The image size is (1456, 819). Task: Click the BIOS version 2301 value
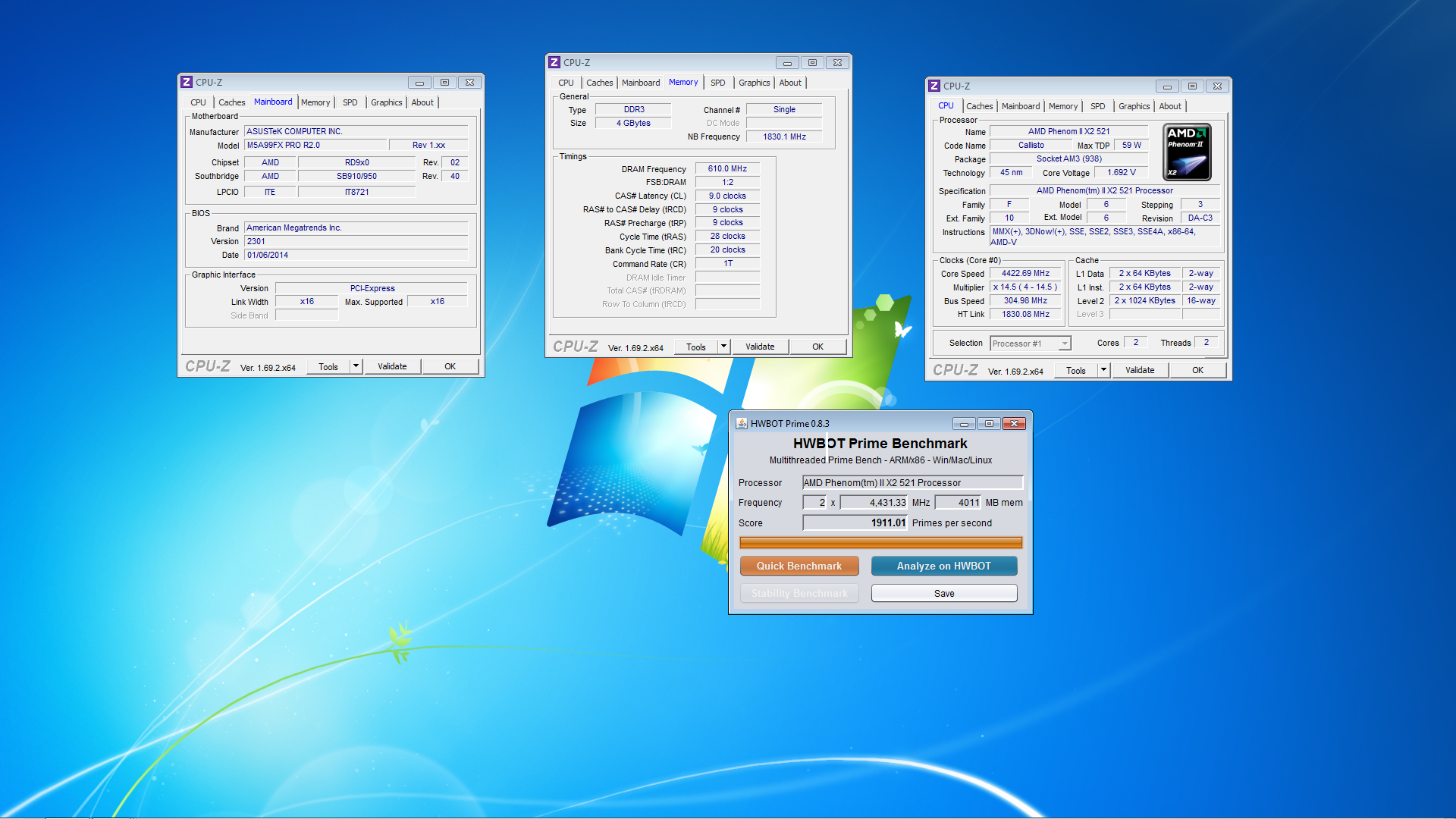click(x=356, y=241)
